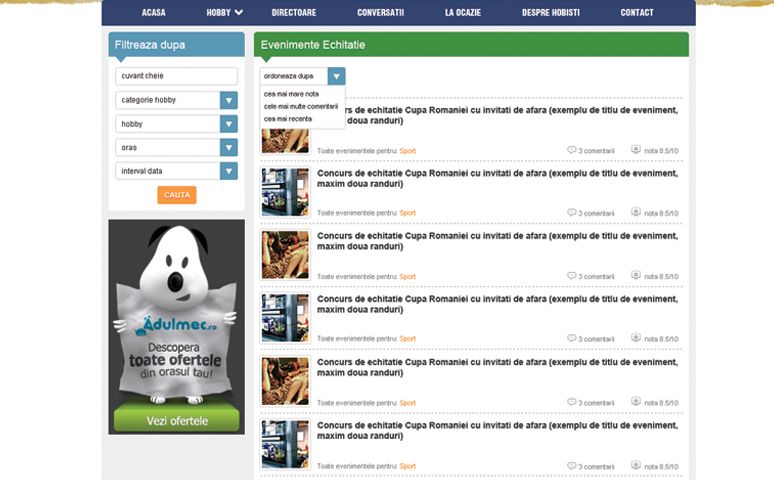Viewport: 774px width, 480px height.
Task: Open the second event thumbnail image
Action: pos(285,192)
